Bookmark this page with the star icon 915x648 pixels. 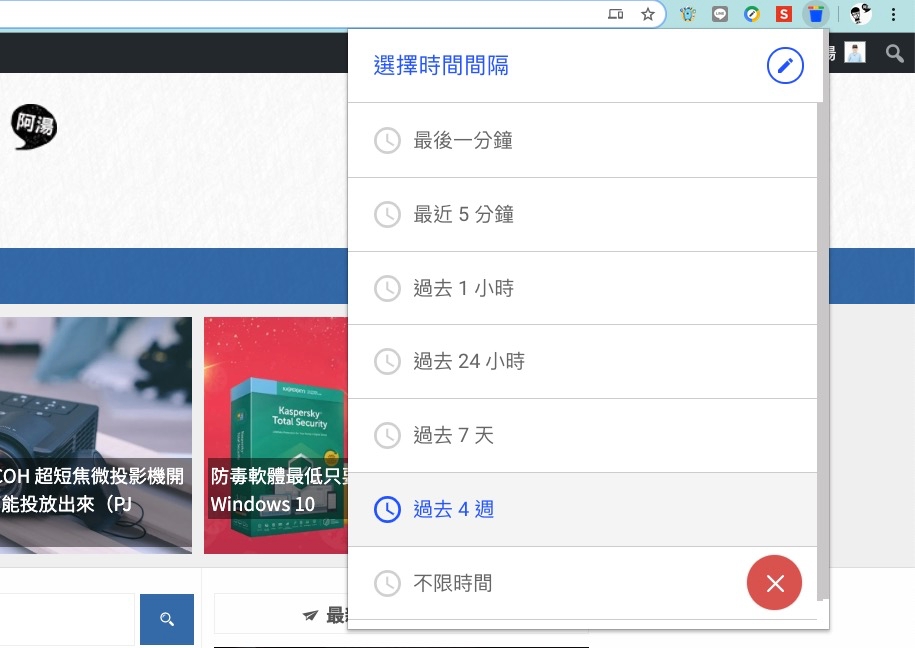coord(648,14)
